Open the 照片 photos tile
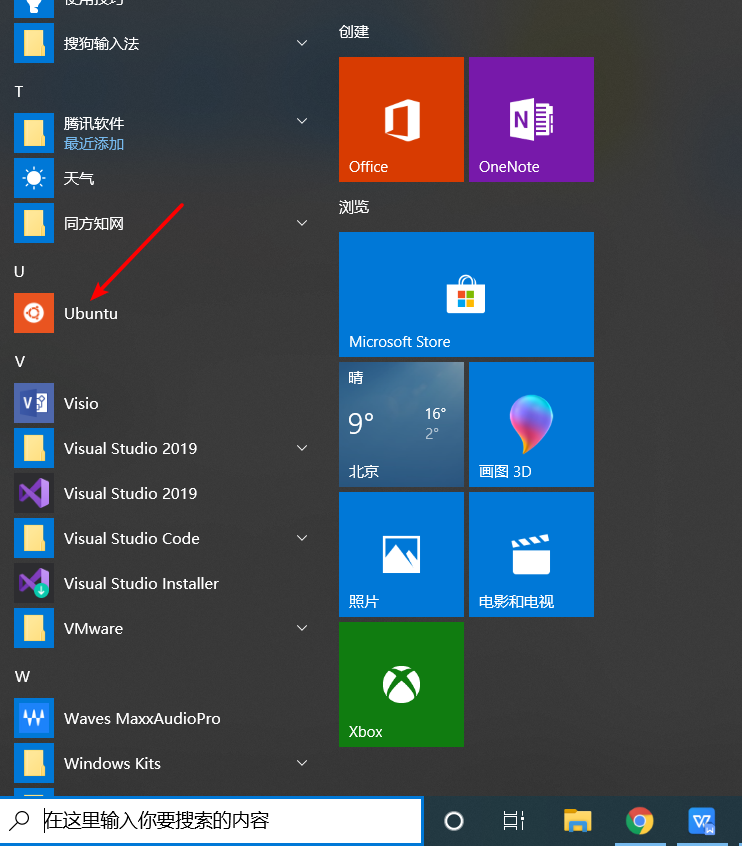The image size is (742, 846). 401,554
